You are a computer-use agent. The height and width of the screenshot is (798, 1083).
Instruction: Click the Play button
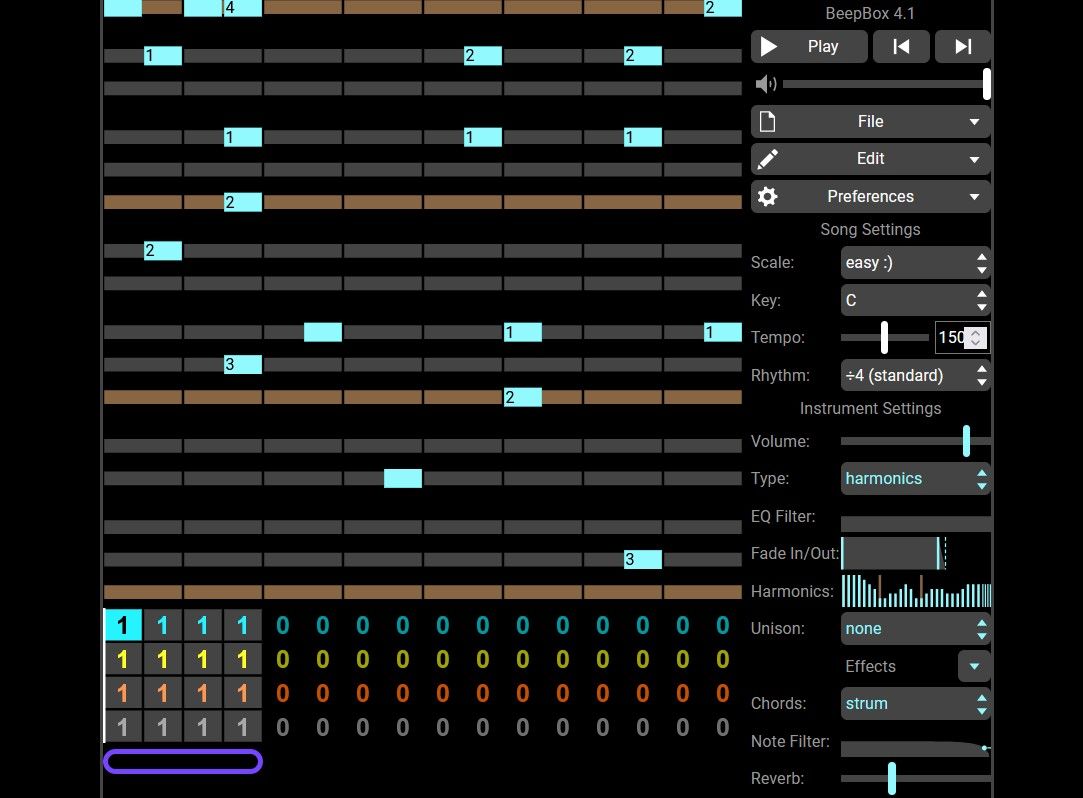pyautogui.click(x=809, y=47)
